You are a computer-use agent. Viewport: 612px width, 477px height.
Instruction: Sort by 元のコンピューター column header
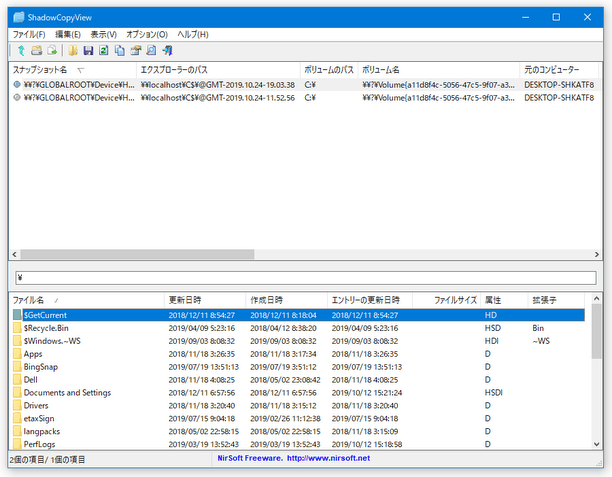[x=559, y=70]
